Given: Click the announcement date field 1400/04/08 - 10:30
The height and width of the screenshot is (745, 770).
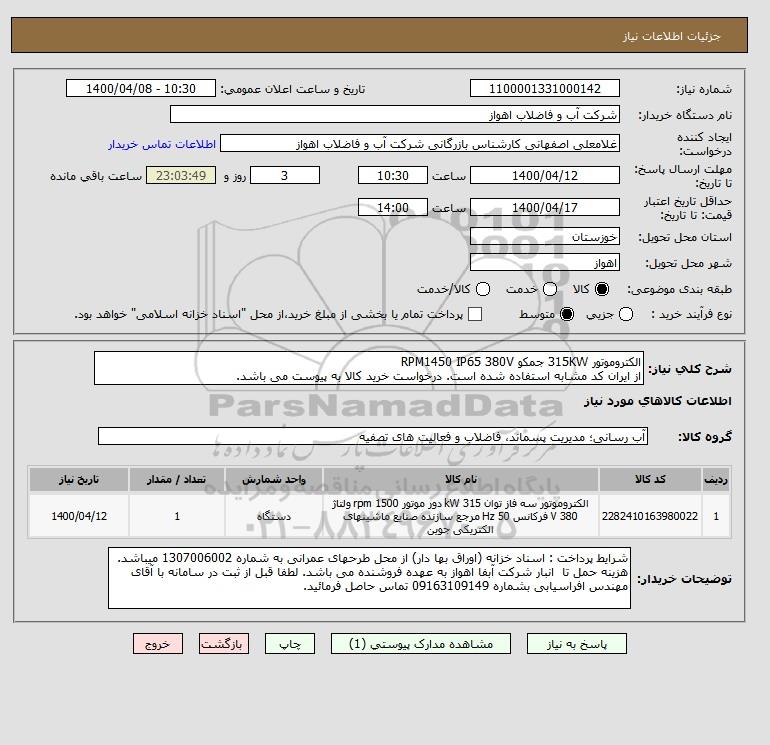Looking at the screenshot, I should coord(140,88).
